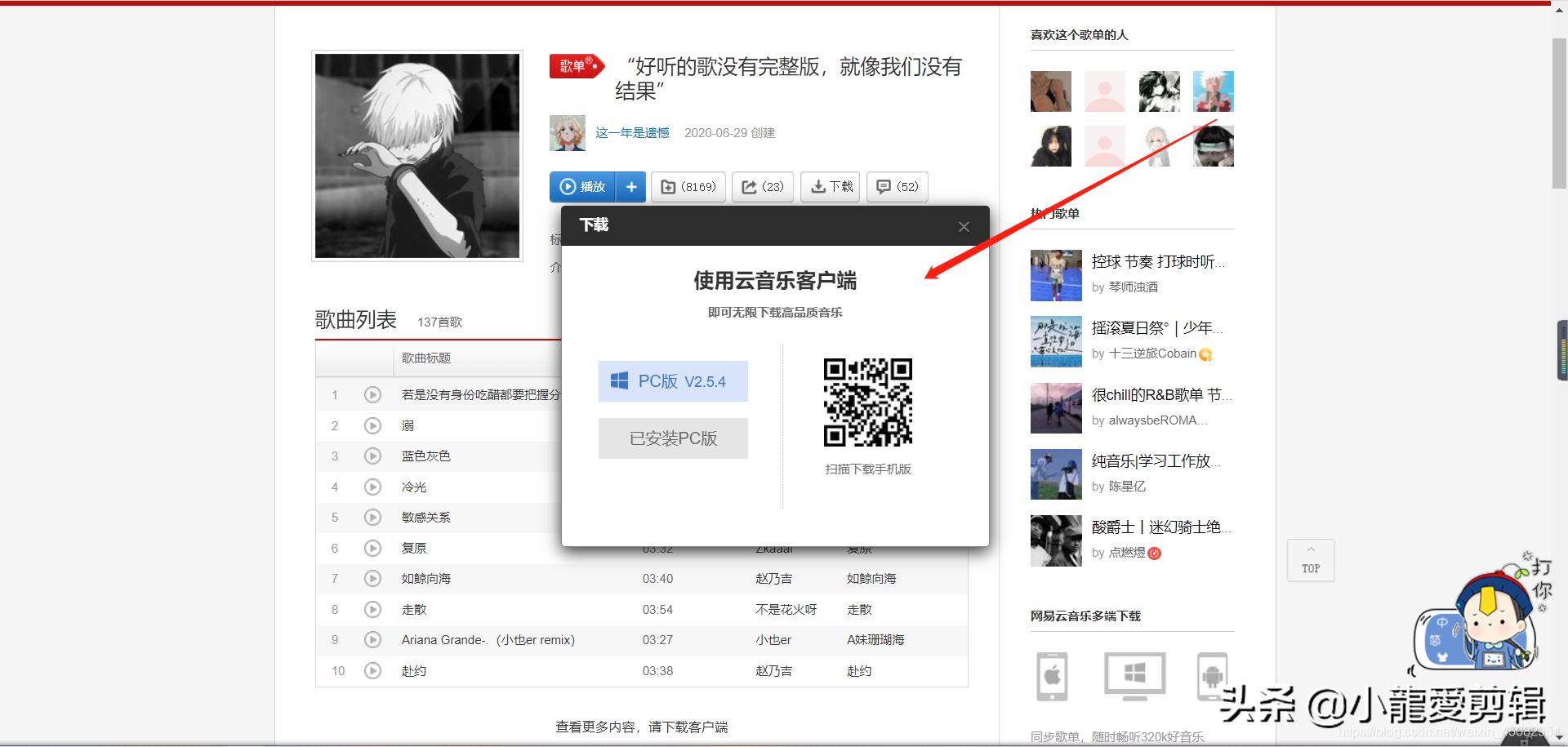Play song 如鲸向海 in the track list
This screenshot has height=747, width=1568.
[373, 578]
